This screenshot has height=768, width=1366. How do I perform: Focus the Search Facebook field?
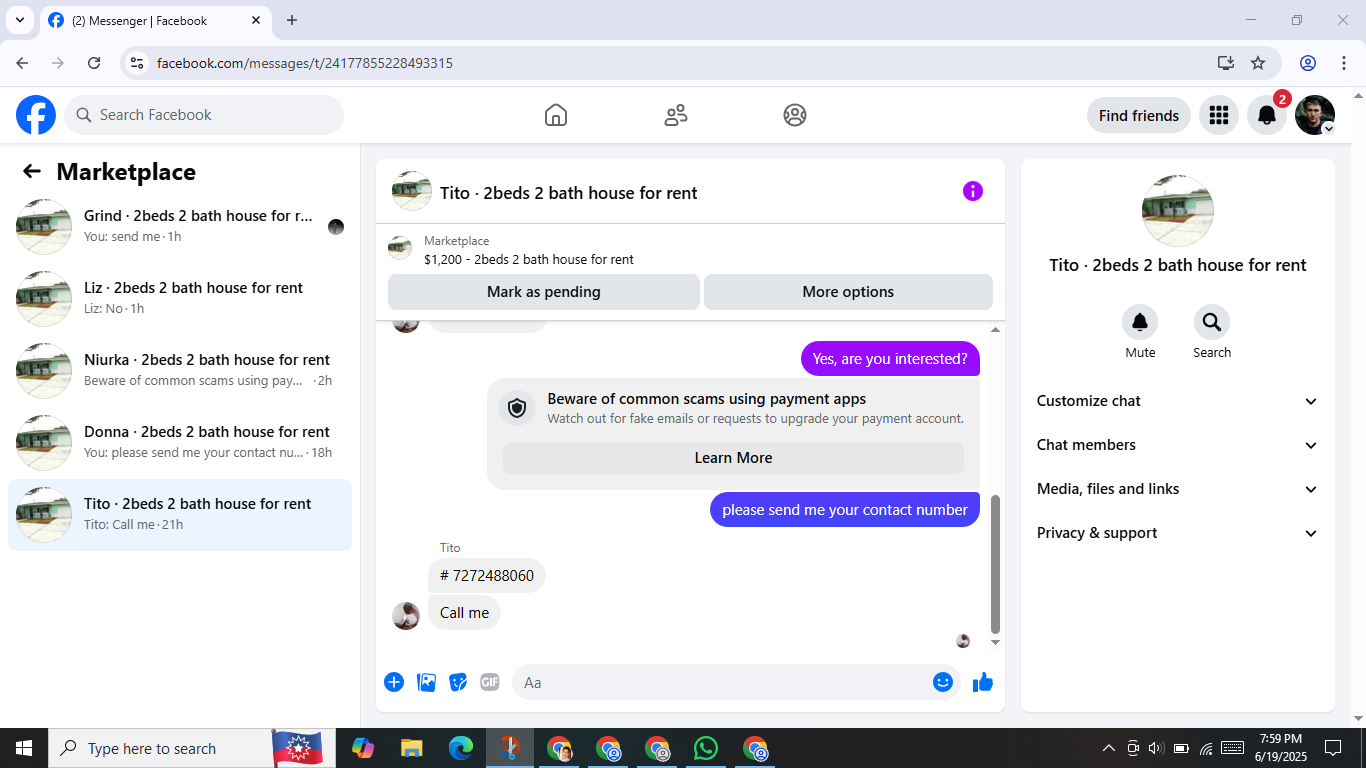tap(204, 115)
